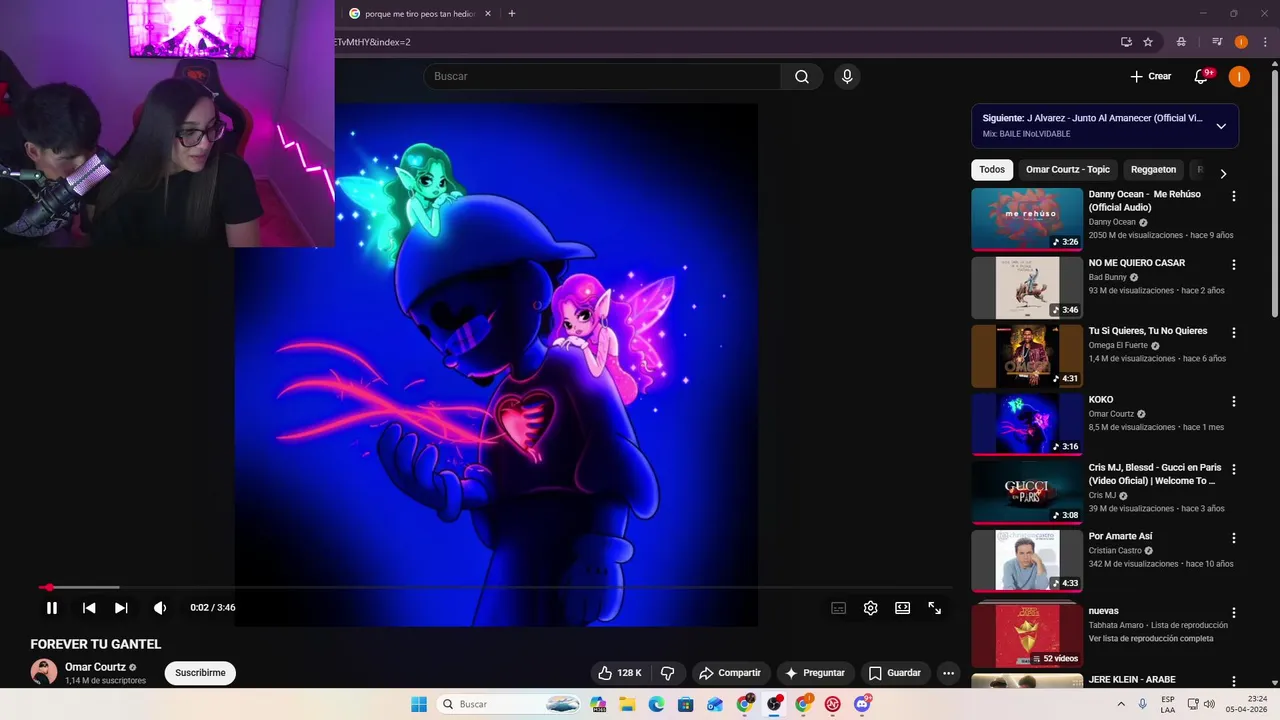1280x720 pixels.
Task: Open YouTube notifications bell
Action: pos(1202,76)
